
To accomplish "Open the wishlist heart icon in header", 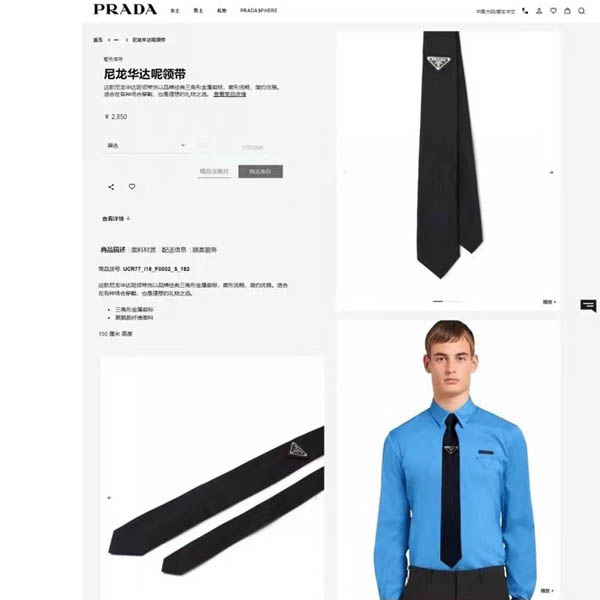I will [x=553, y=11].
